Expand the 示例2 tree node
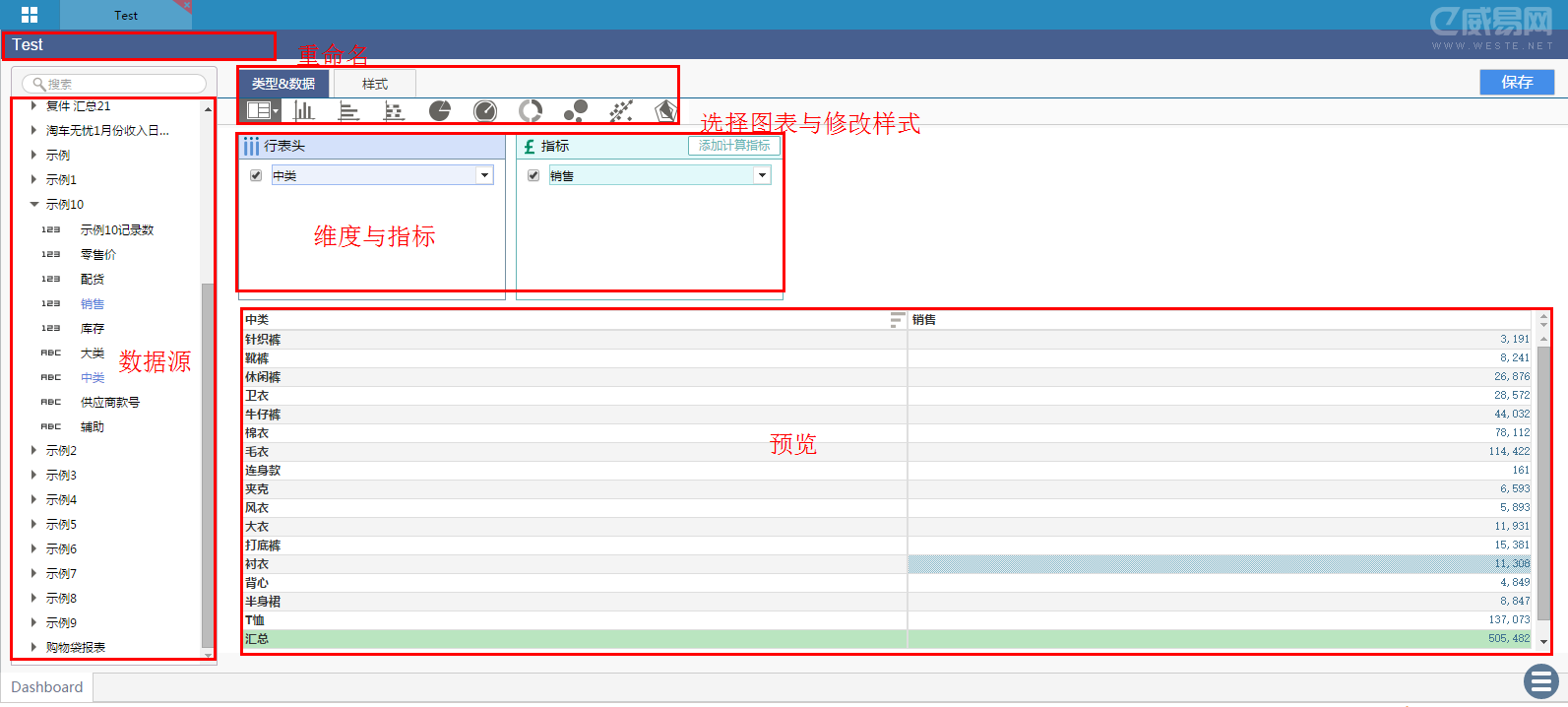 pyautogui.click(x=34, y=451)
